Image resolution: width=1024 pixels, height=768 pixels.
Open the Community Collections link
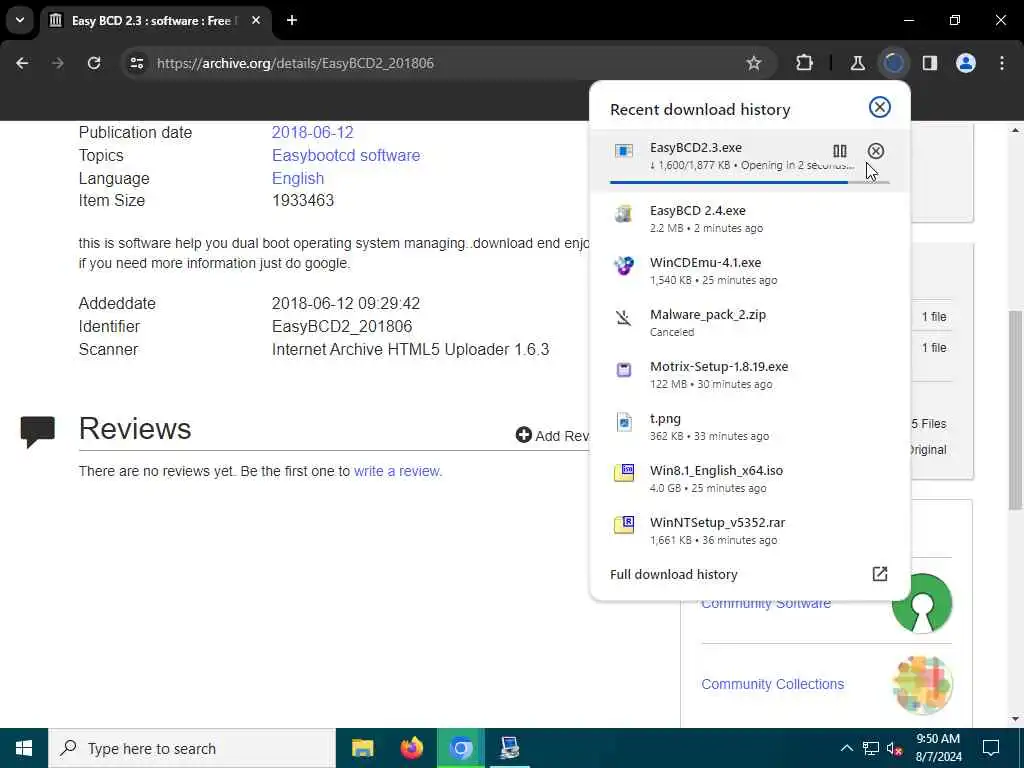point(773,684)
